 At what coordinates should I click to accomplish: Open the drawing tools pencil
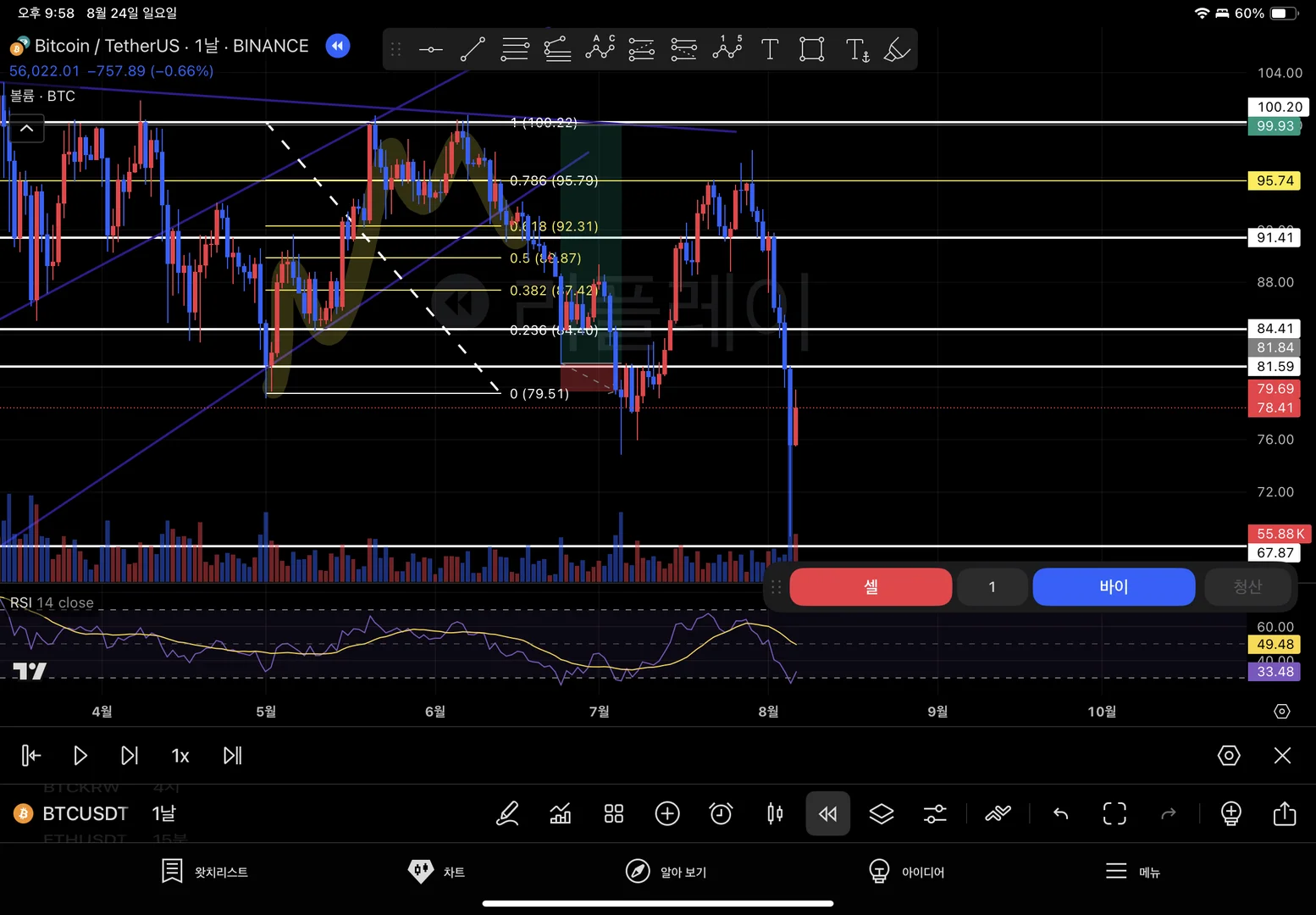(x=507, y=813)
